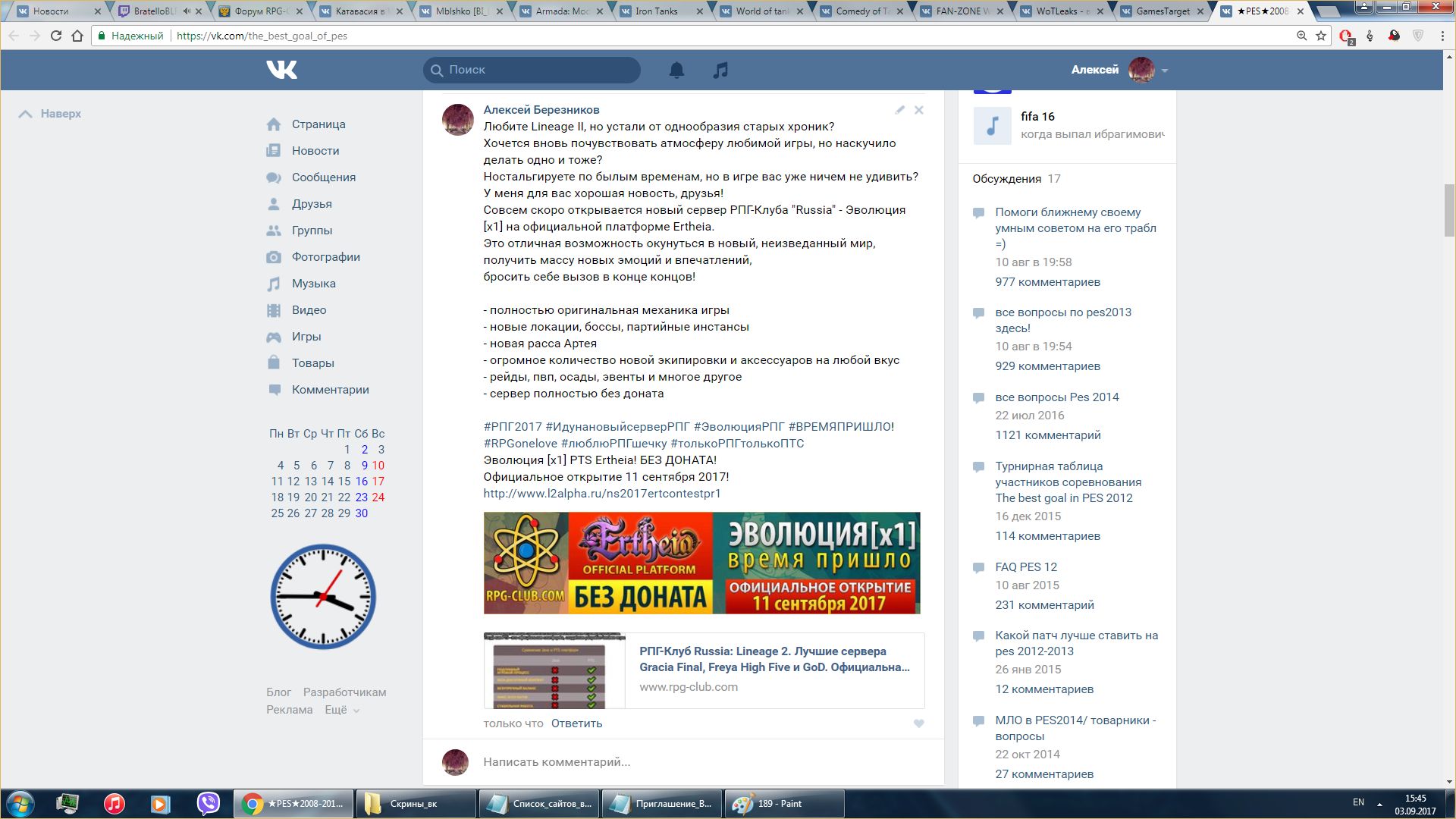The height and width of the screenshot is (819, 1456).
Task: Click the Товары bag icon
Action: pos(274,362)
